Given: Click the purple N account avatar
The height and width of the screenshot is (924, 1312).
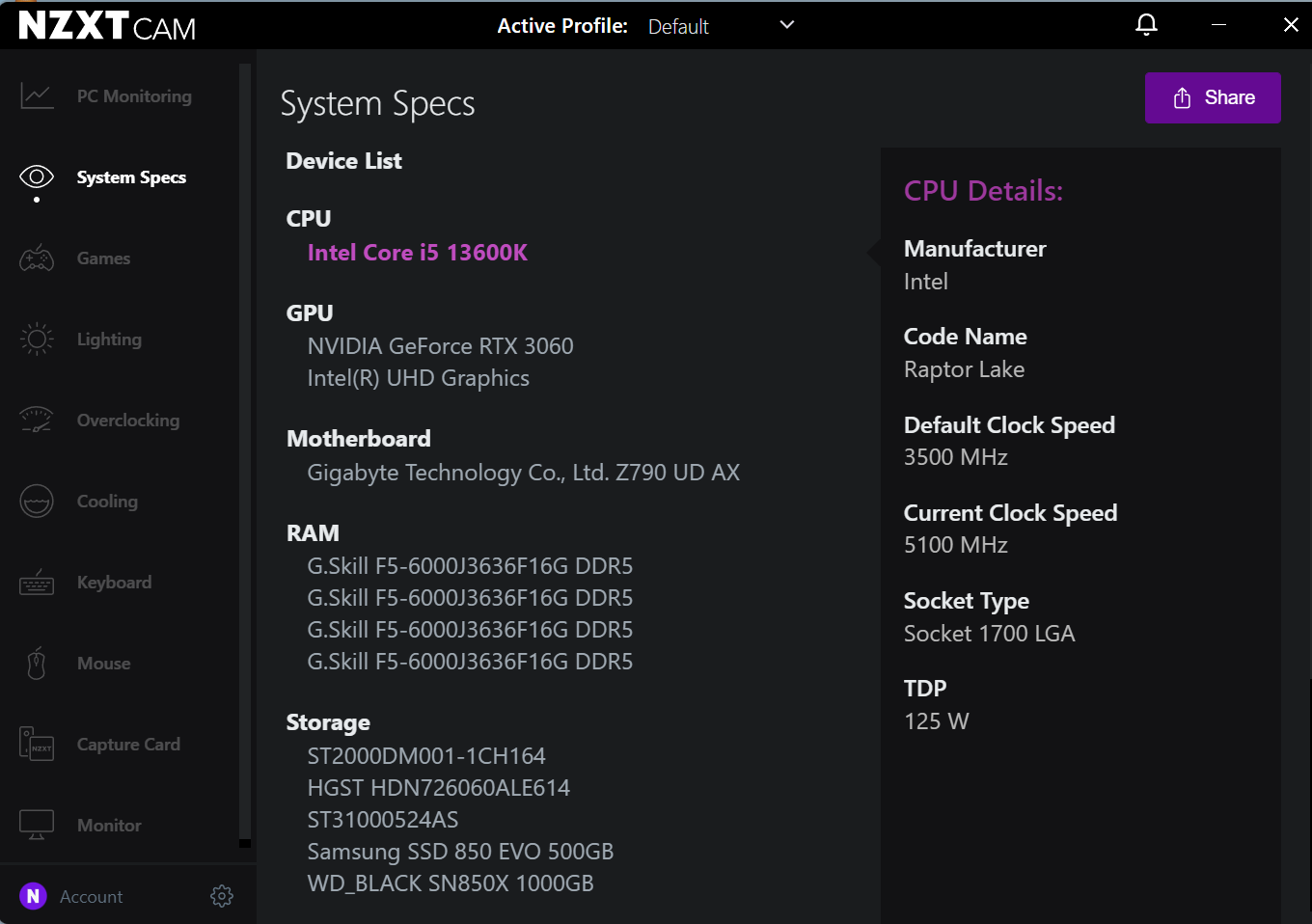Looking at the screenshot, I should 33,896.
